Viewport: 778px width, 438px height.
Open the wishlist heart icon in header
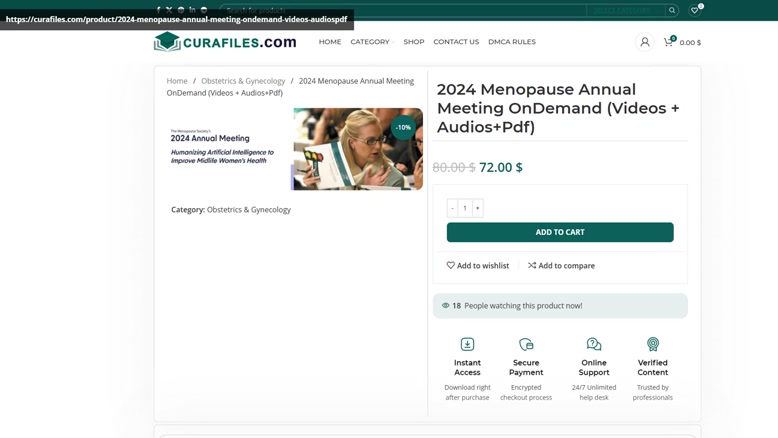tap(695, 10)
